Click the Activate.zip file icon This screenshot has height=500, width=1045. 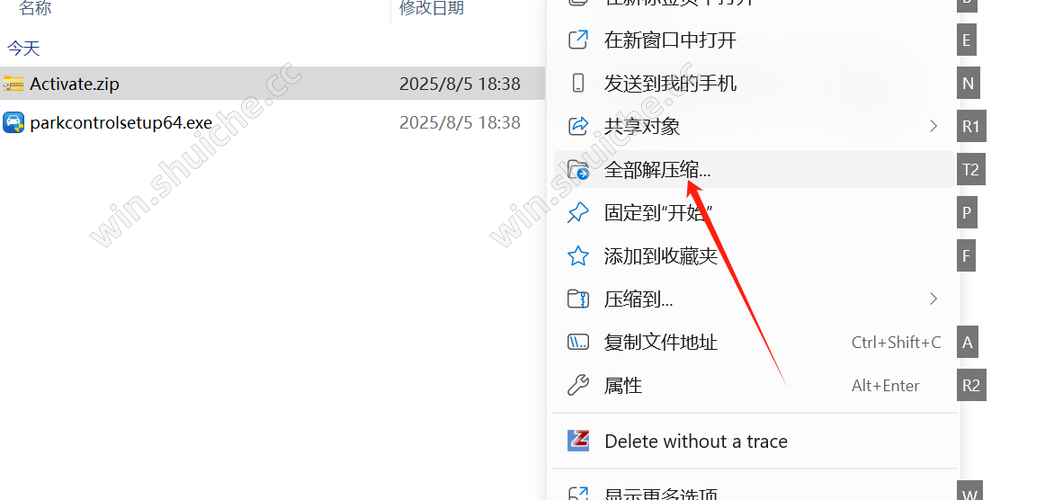(x=13, y=84)
